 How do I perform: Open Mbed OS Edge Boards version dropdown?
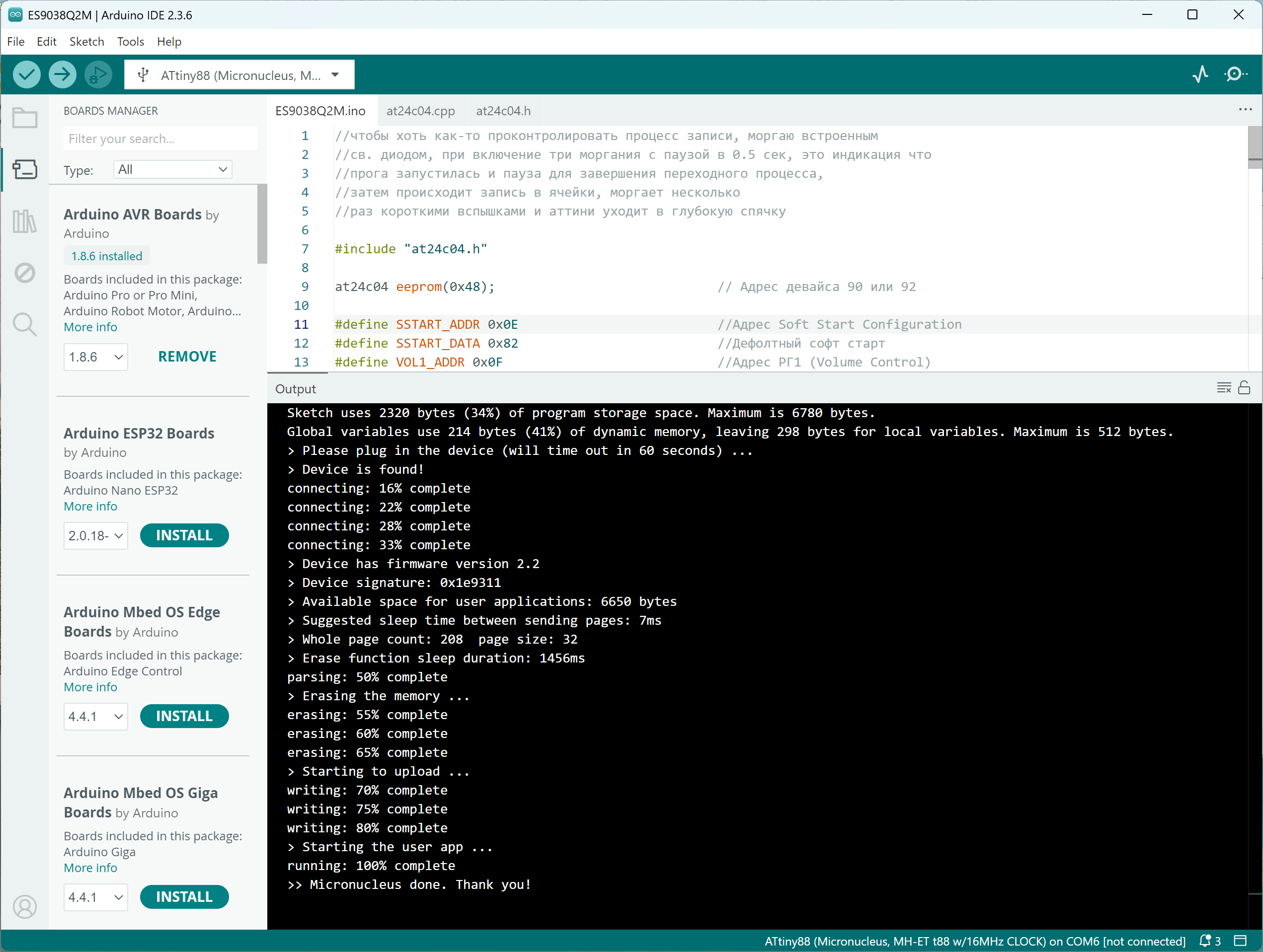tap(95, 717)
